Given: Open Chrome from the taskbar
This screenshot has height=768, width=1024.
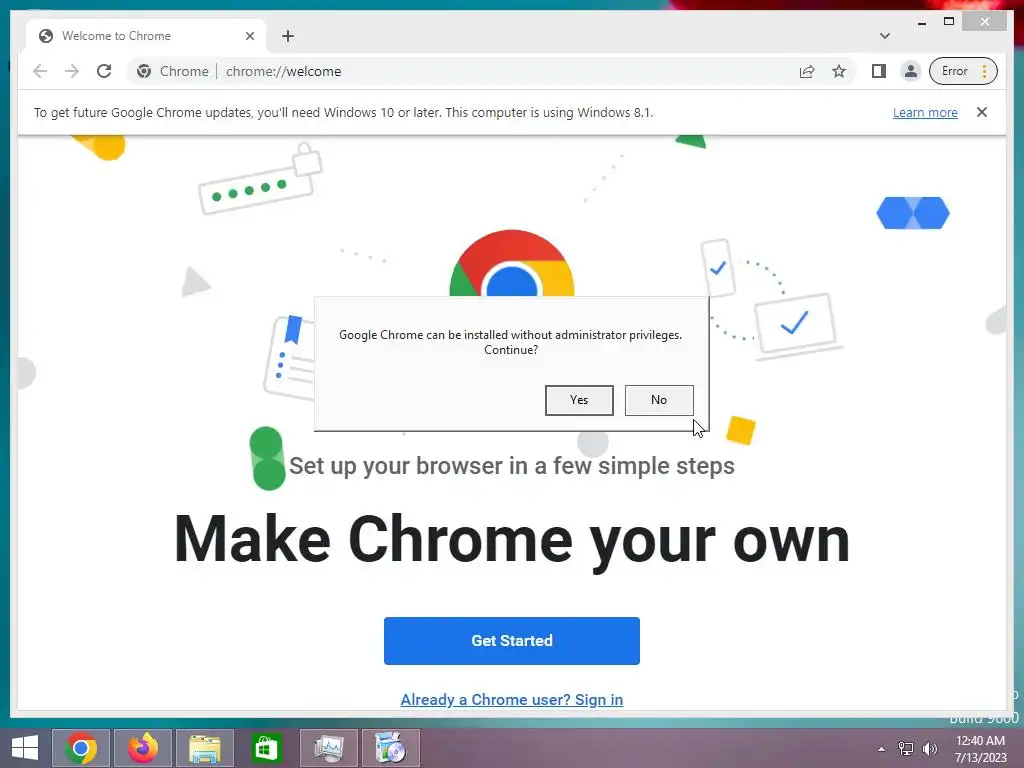Looking at the screenshot, I should [81, 748].
